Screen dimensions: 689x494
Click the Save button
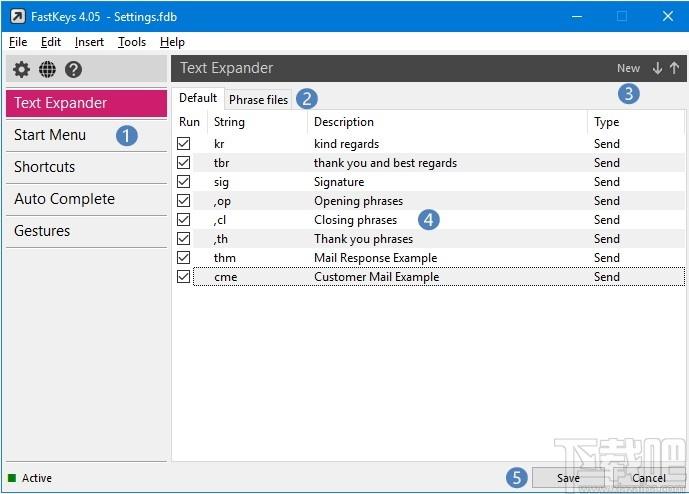click(x=568, y=478)
